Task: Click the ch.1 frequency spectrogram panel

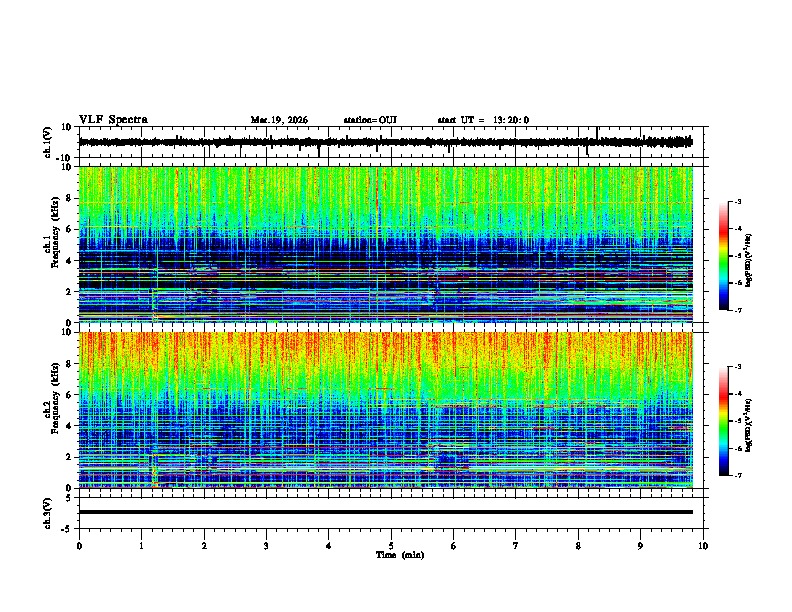Action: coord(386,244)
